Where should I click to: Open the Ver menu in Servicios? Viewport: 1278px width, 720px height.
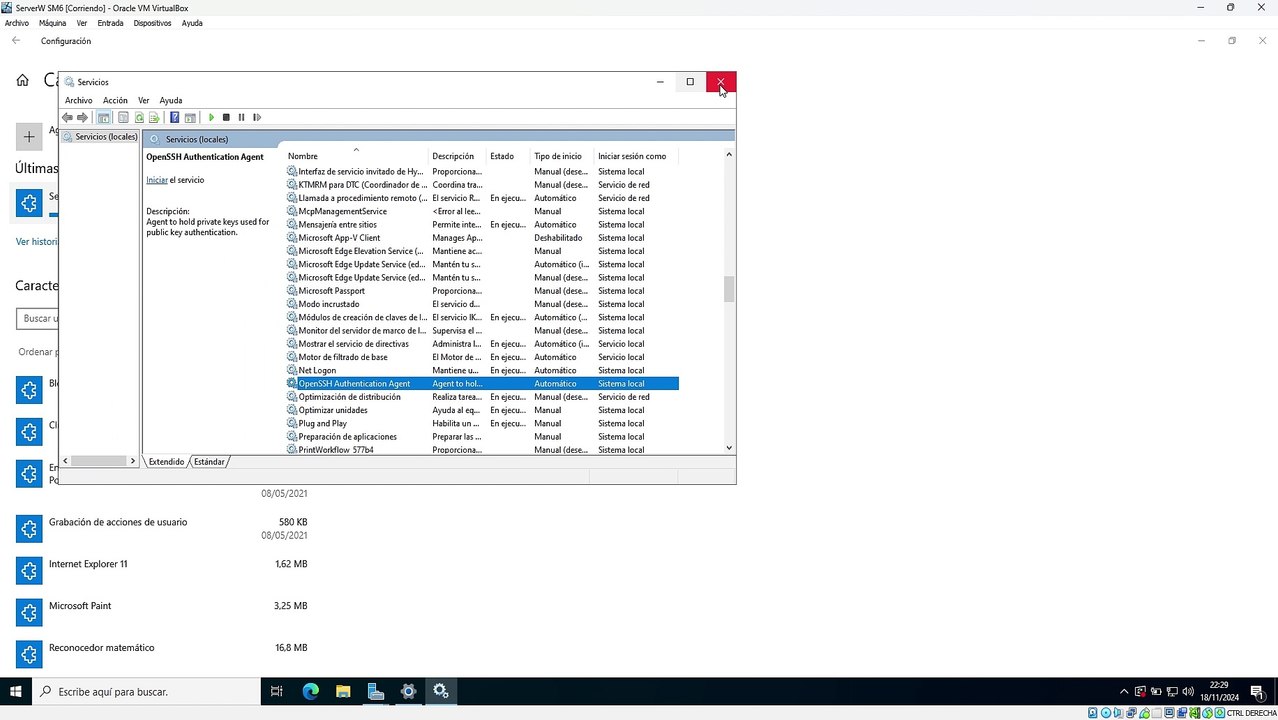[x=144, y=100]
